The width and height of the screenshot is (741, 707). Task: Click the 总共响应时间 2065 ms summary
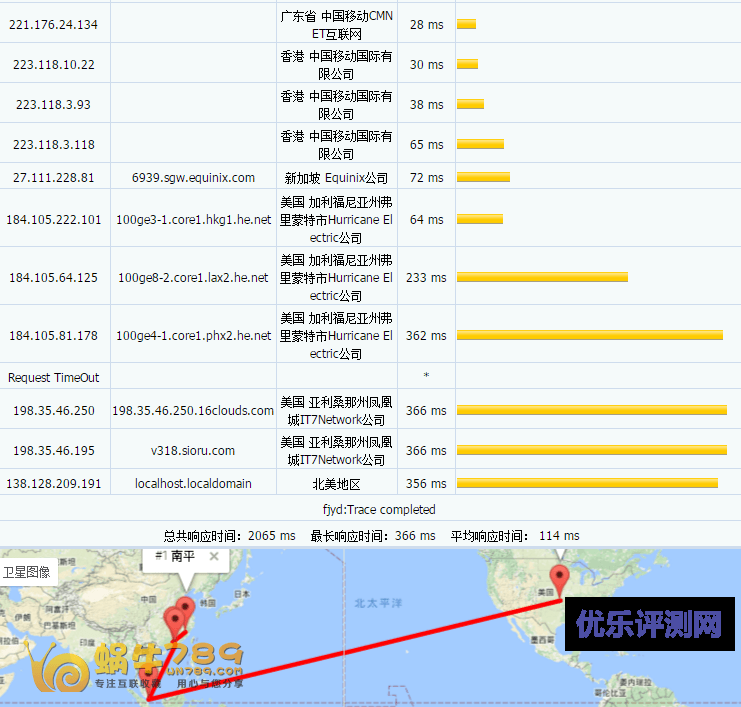(x=229, y=536)
